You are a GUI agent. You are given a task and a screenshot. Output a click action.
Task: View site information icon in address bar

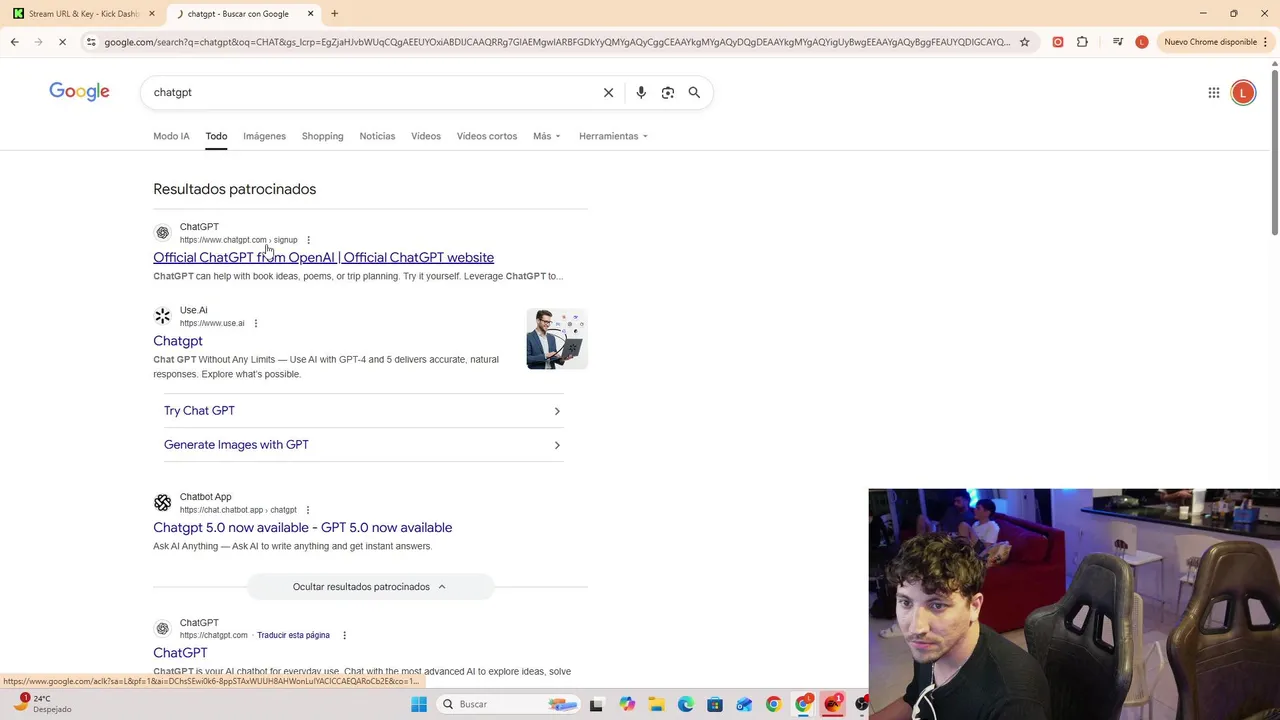click(x=91, y=42)
